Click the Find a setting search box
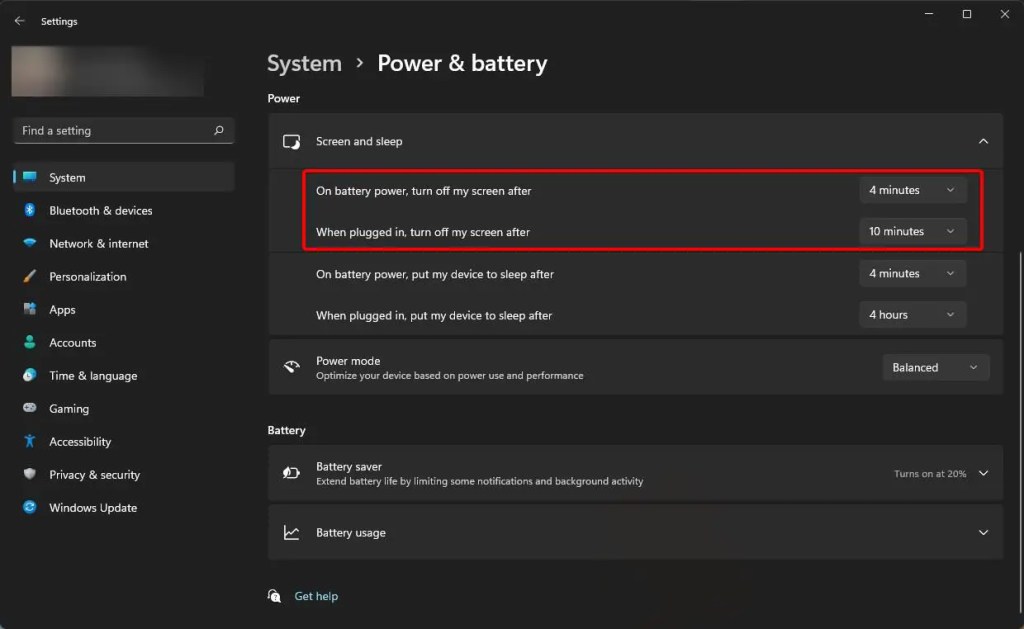The height and width of the screenshot is (629, 1024). coord(123,131)
